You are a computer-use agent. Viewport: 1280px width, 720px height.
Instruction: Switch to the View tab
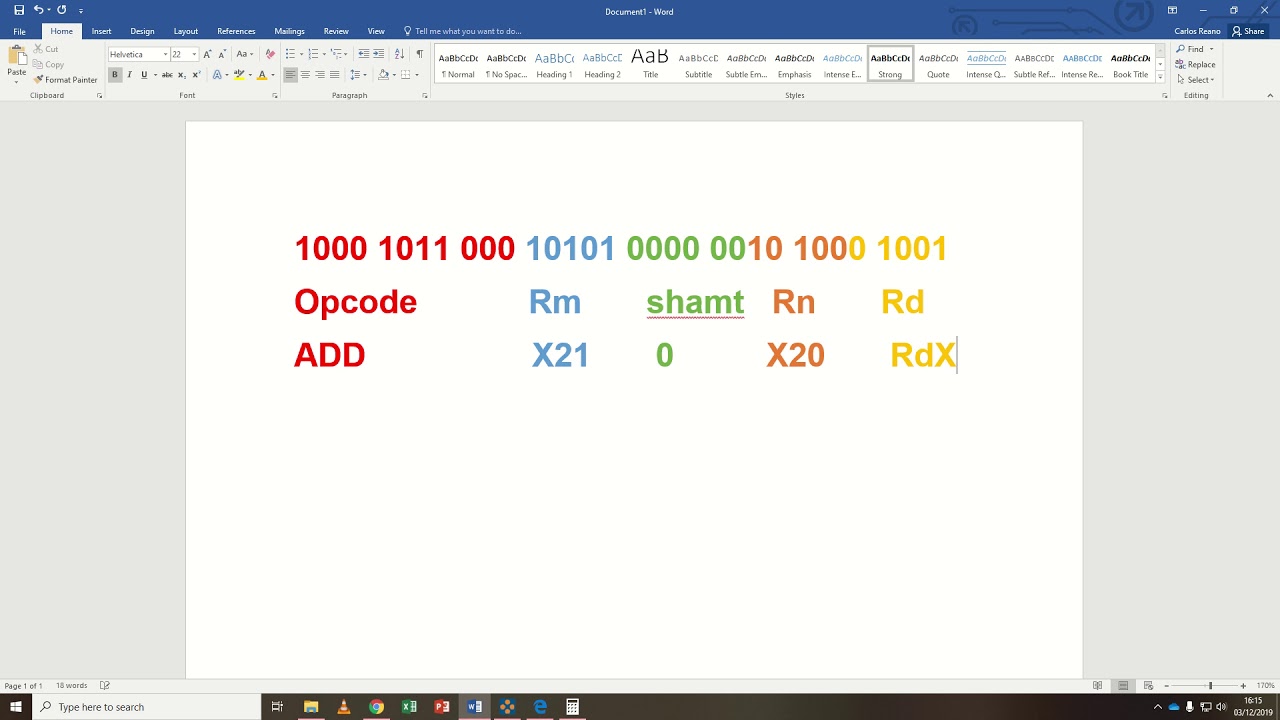click(x=376, y=31)
